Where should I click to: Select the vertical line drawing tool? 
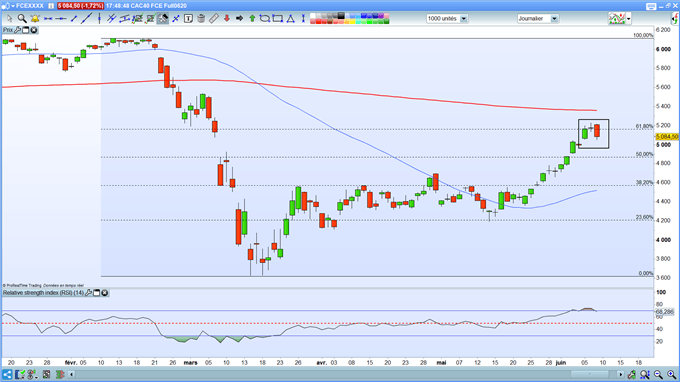[x=99, y=19]
